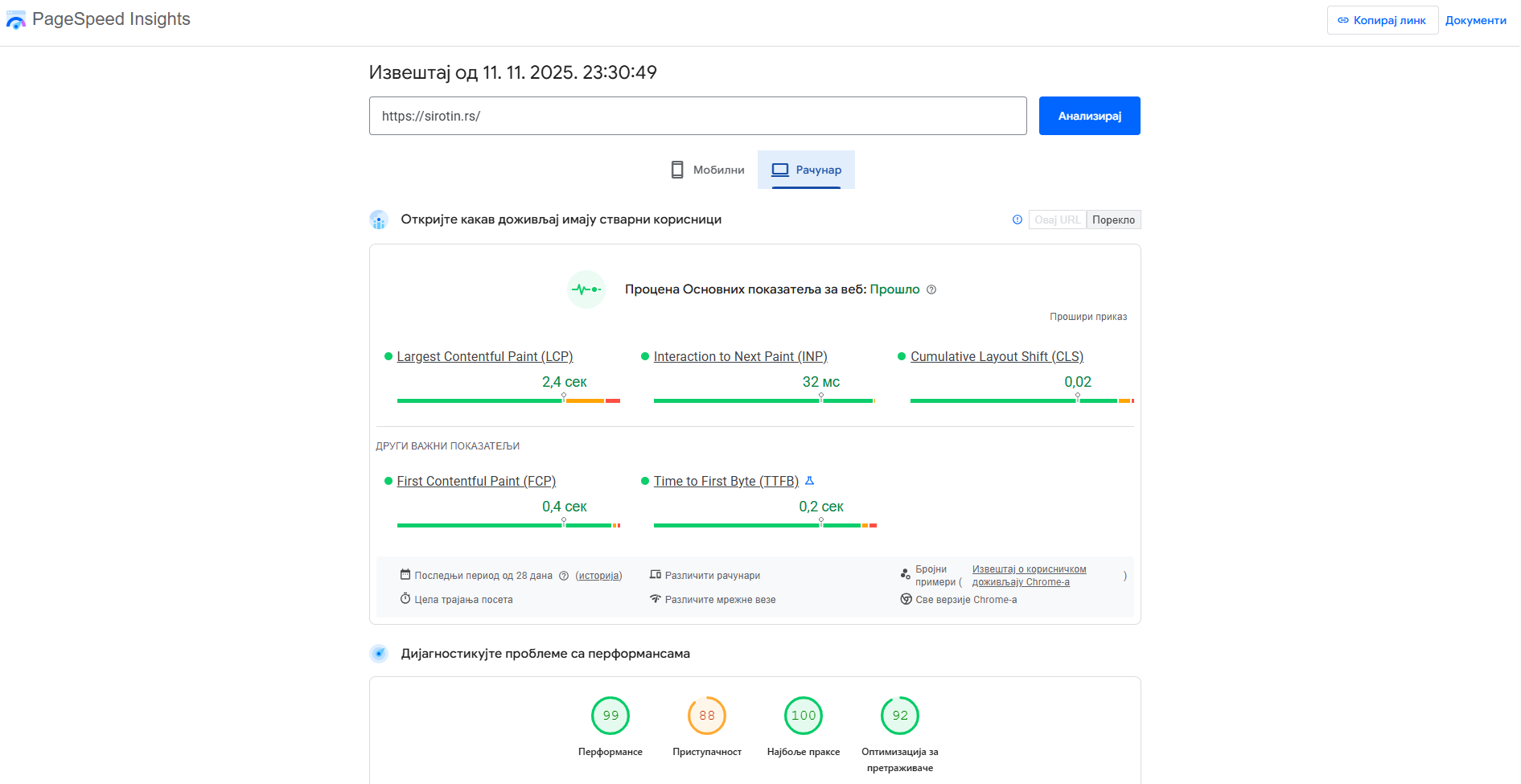Switch to the Рачунар tab
The height and width of the screenshot is (784, 1521).
point(806,170)
